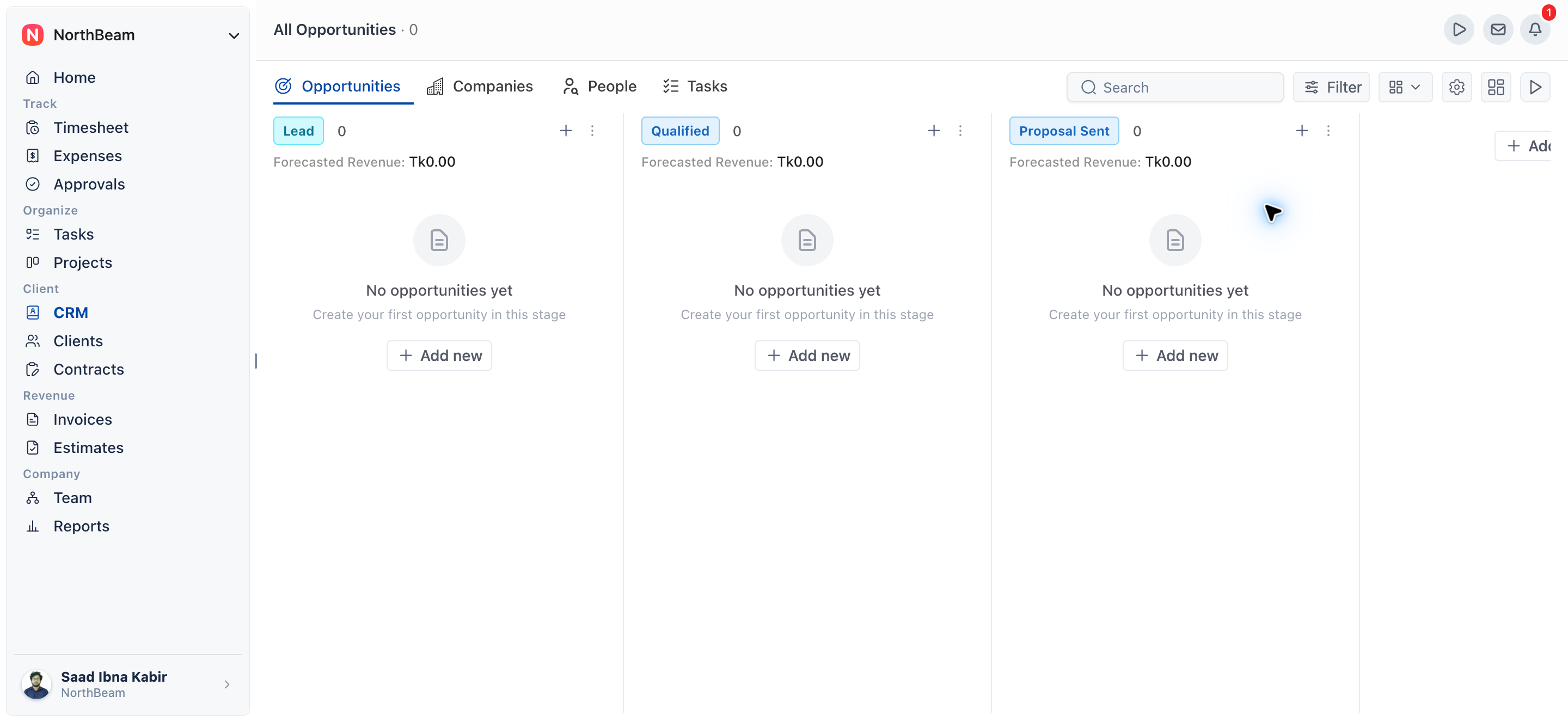Click the grid layout icon beside the settings gear
The image size is (1568, 722).
point(1496,87)
